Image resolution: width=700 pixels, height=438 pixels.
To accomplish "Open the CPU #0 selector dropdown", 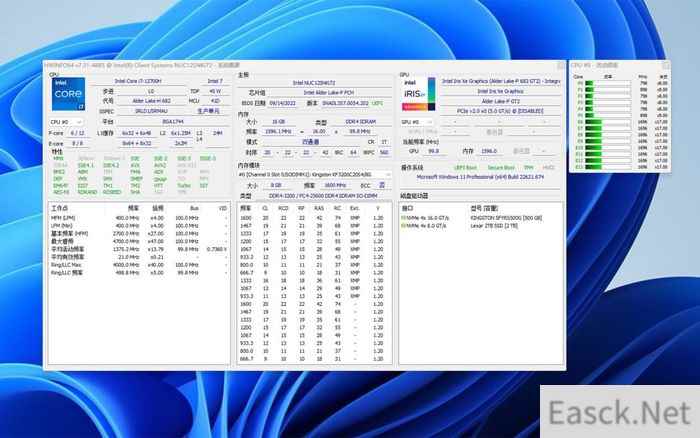I will pos(66,122).
